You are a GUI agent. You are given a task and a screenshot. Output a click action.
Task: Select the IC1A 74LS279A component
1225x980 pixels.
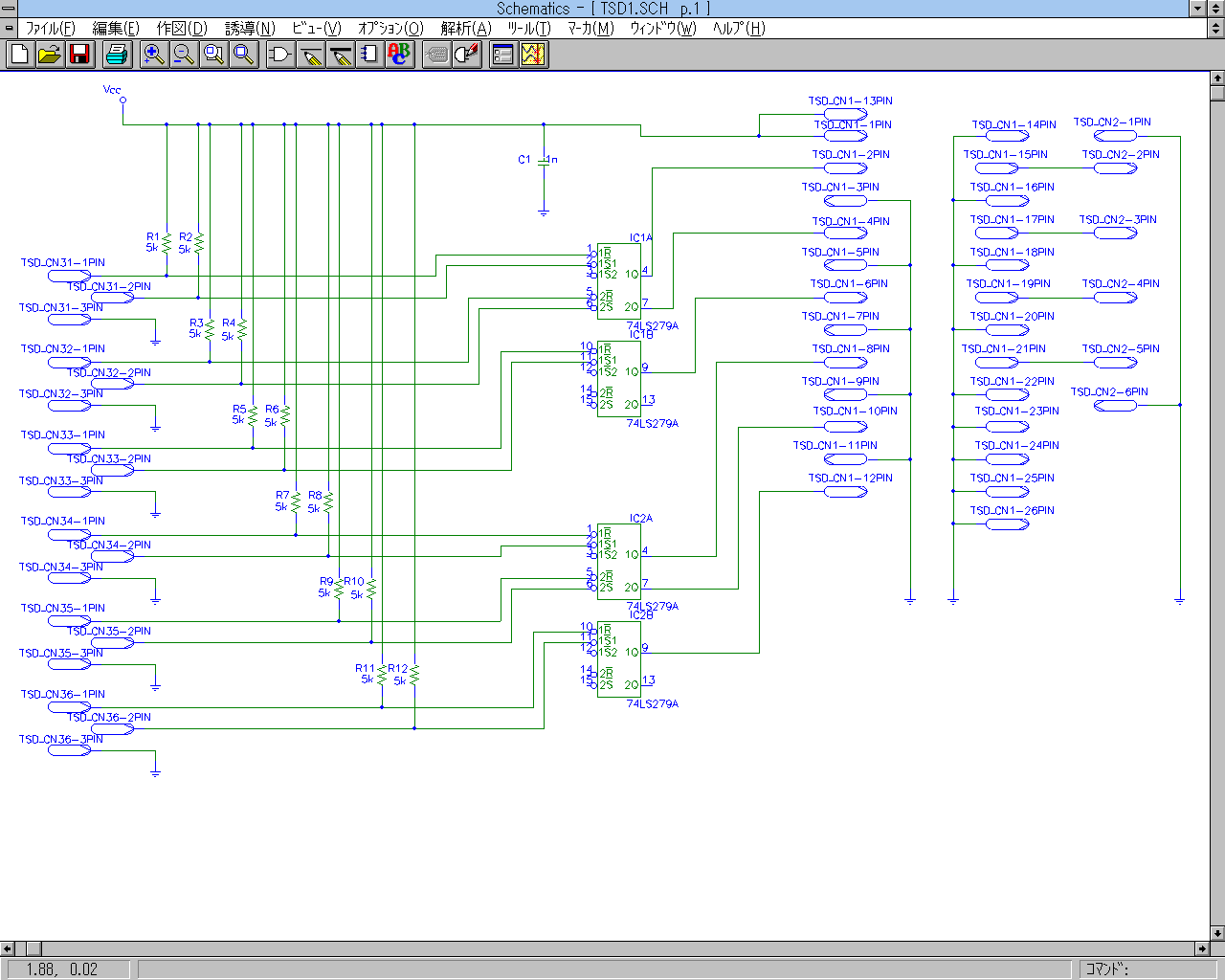(619, 280)
